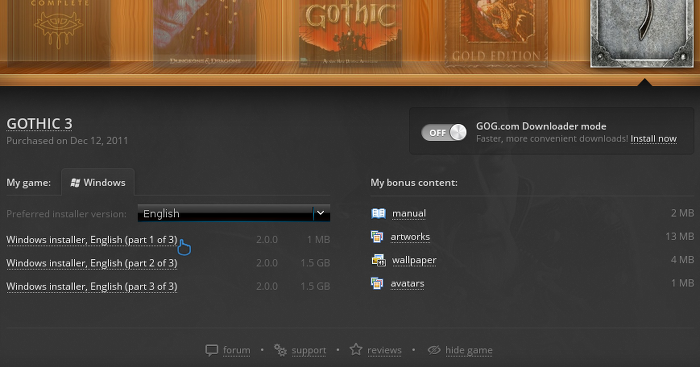Download Windows installer English part 2 of 3
This screenshot has width=700, height=367.
click(x=92, y=263)
